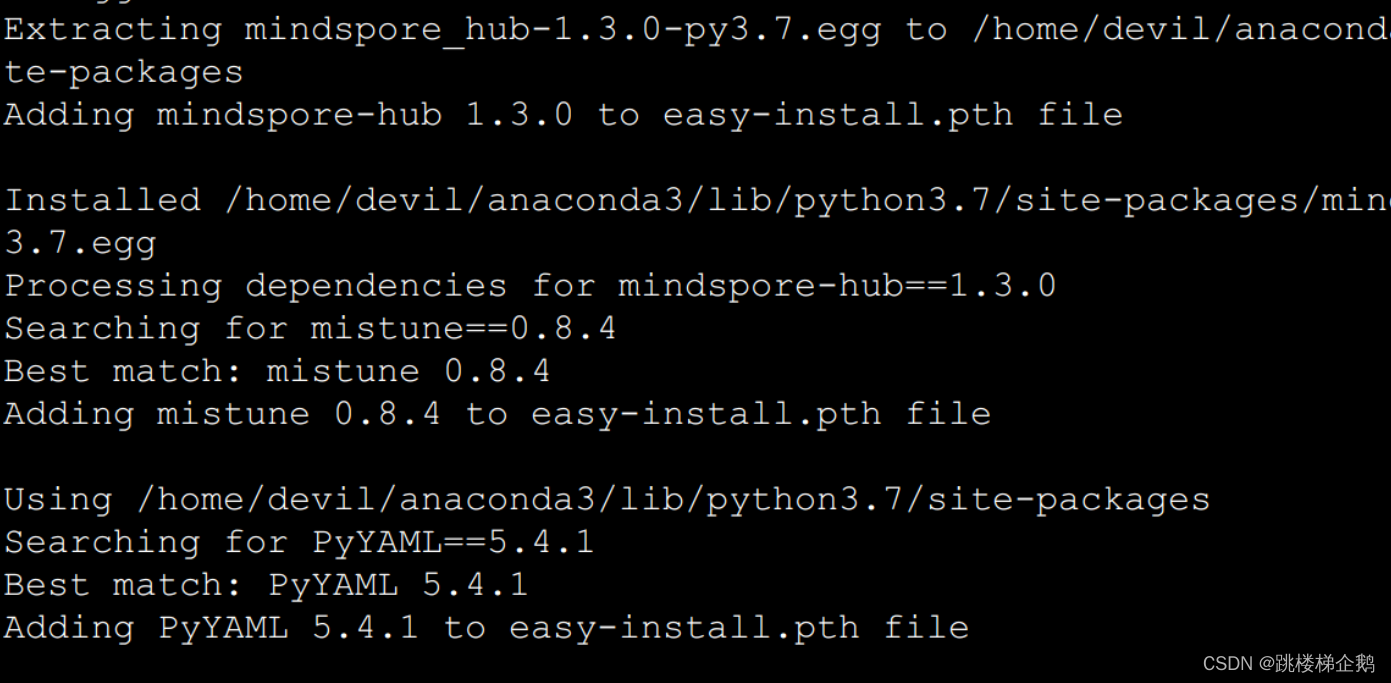Image resolution: width=1391 pixels, height=683 pixels.
Task: Click the site-packages path after "Using"
Action: click(673, 499)
